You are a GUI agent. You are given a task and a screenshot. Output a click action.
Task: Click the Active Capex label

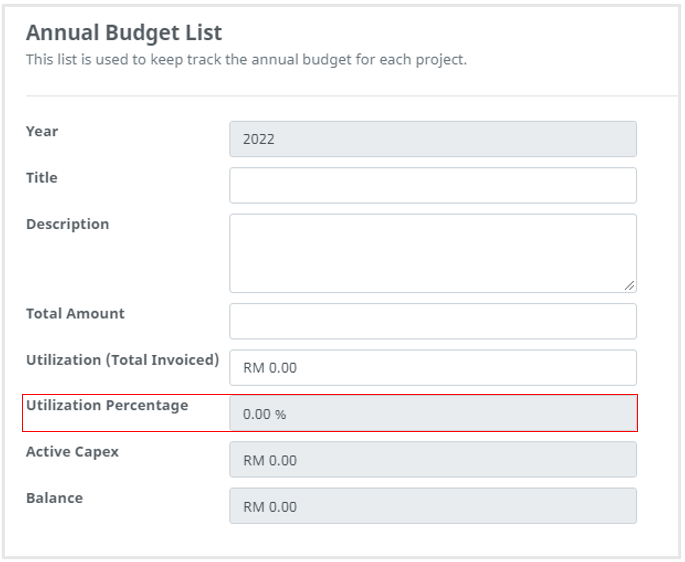coord(73,452)
